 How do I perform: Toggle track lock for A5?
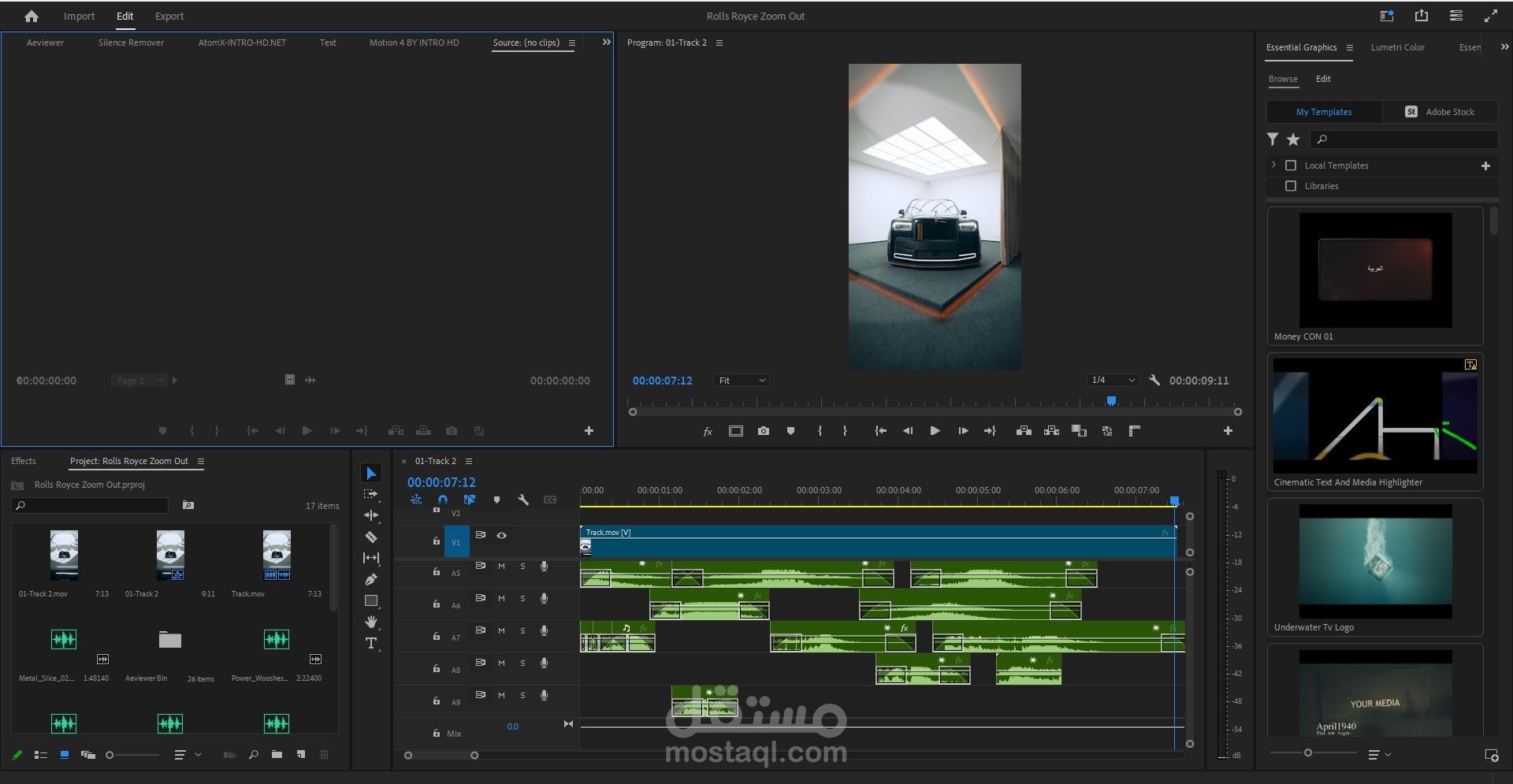click(437, 572)
